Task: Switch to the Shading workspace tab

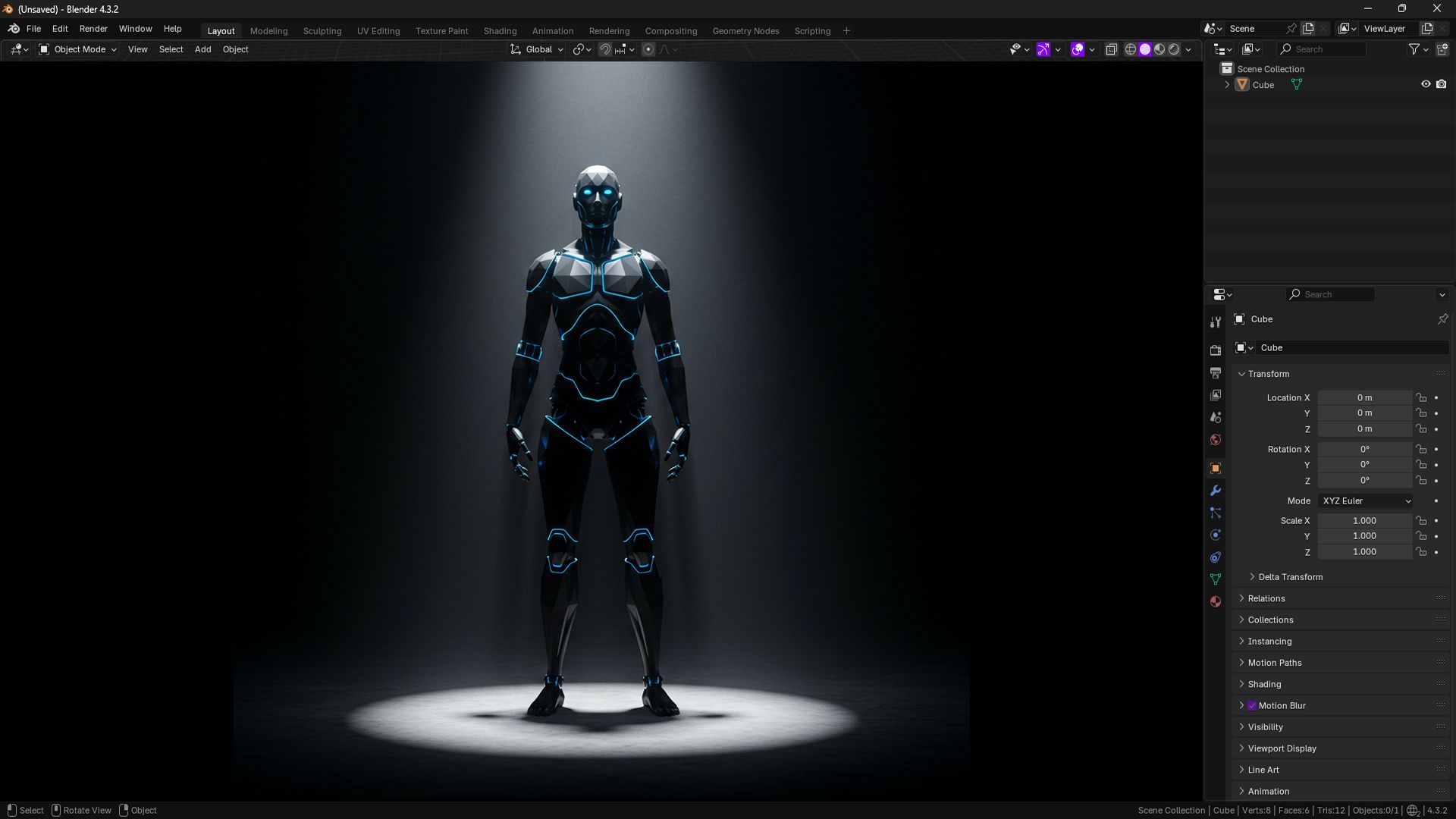Action: (x=500, y=31)
